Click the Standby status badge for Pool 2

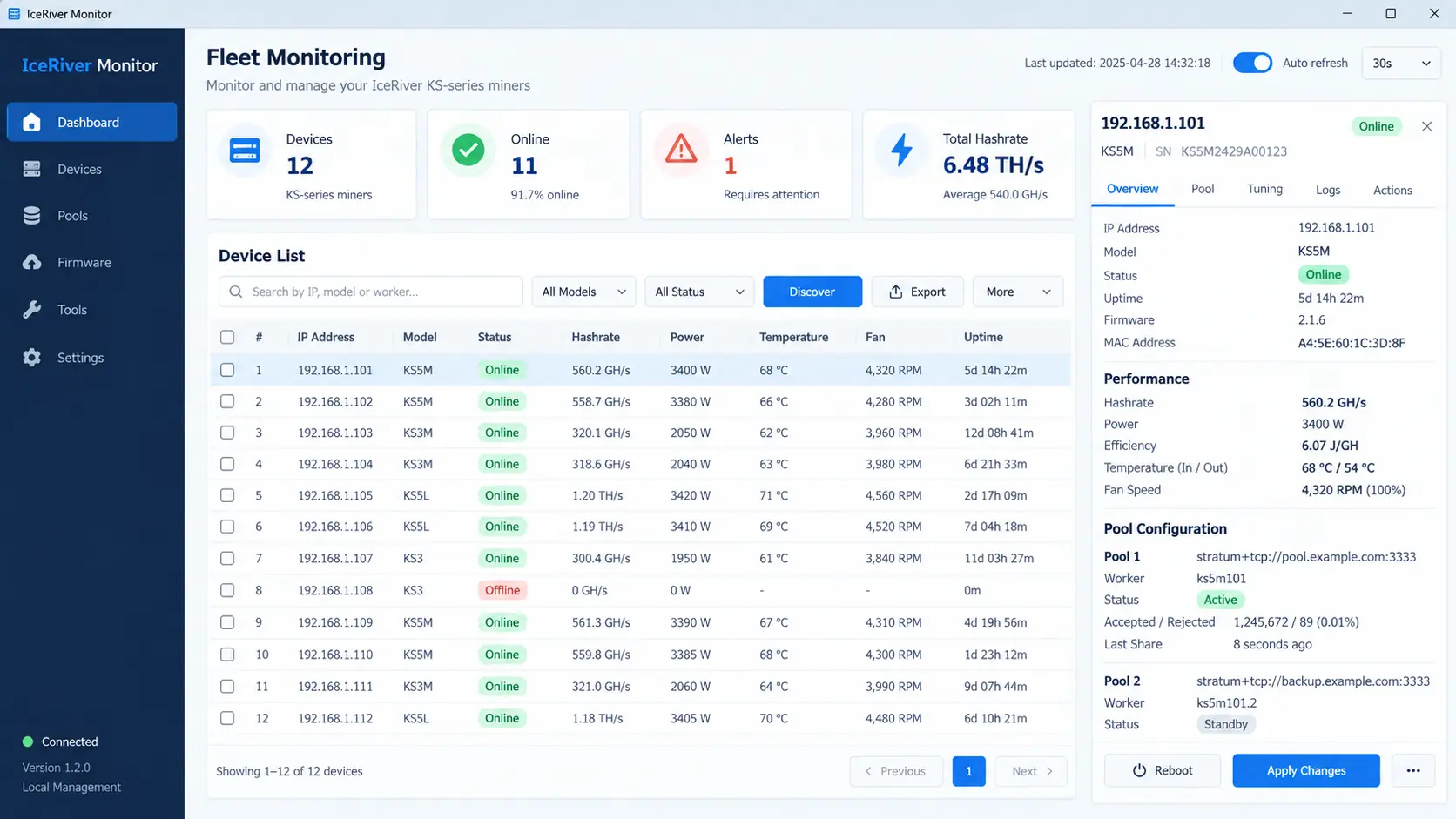click(1226, 724)
